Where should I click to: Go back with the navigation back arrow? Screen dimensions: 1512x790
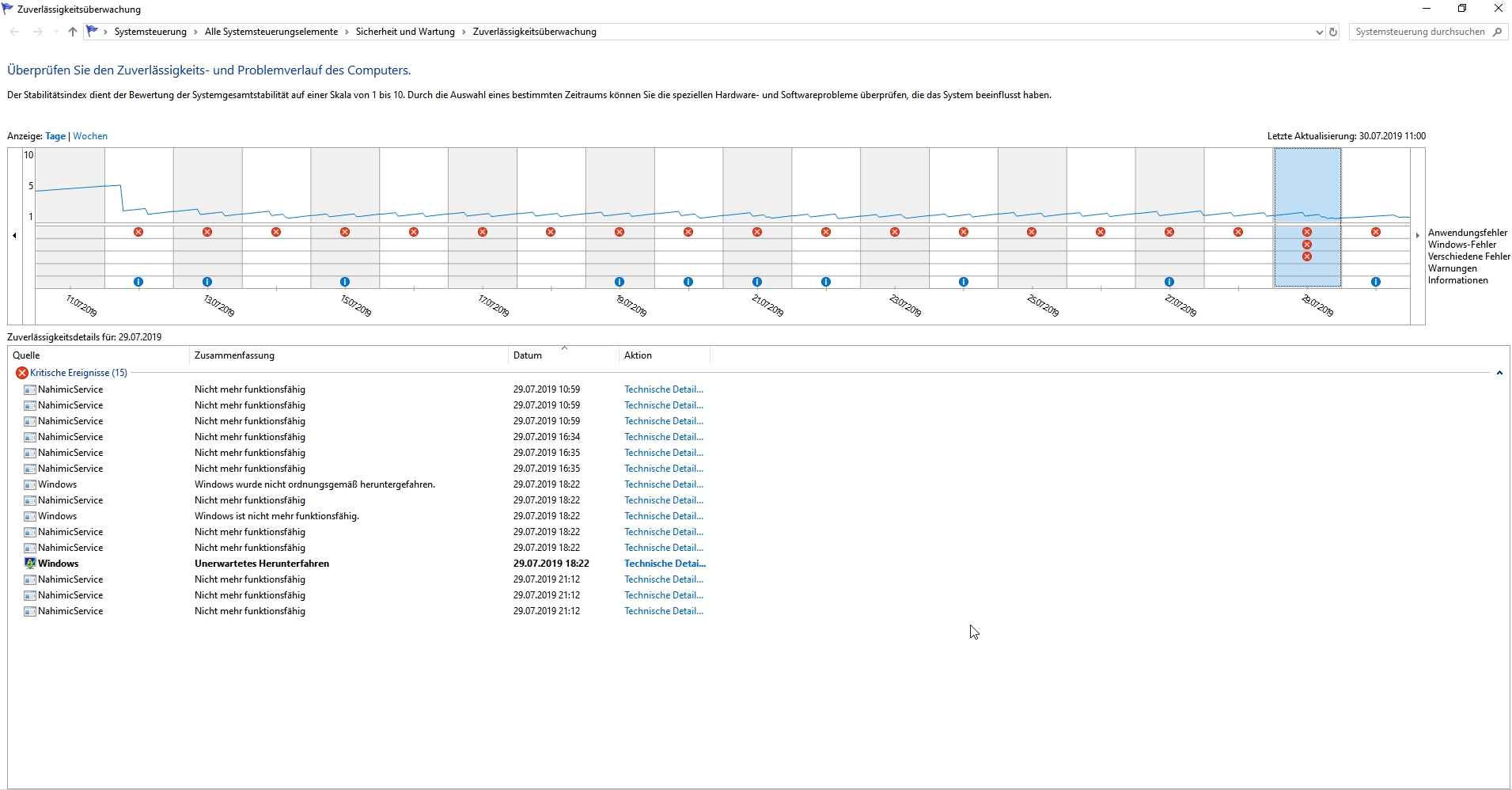(14, 32)
